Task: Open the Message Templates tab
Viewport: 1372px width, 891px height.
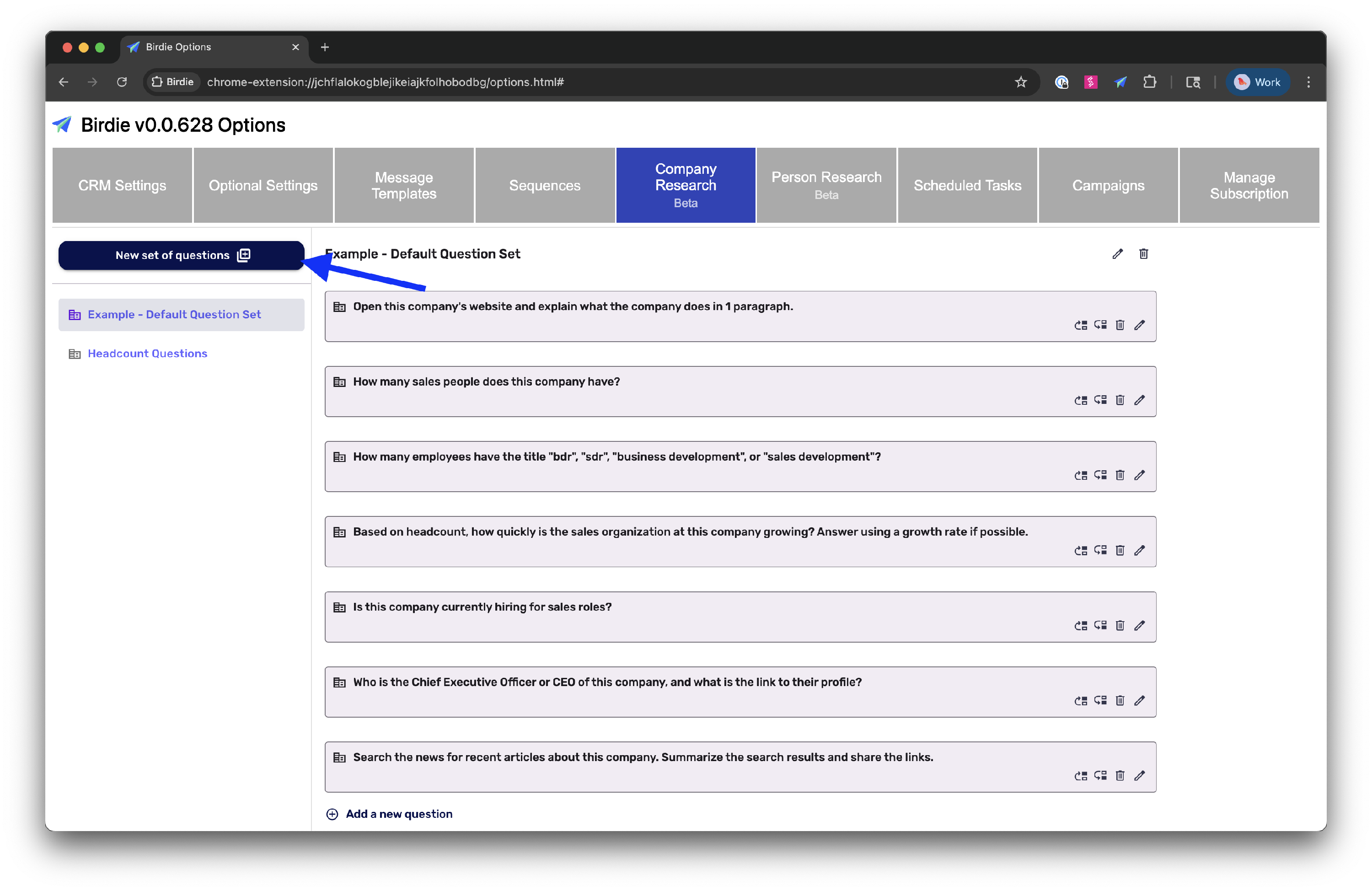Action: 403,185
